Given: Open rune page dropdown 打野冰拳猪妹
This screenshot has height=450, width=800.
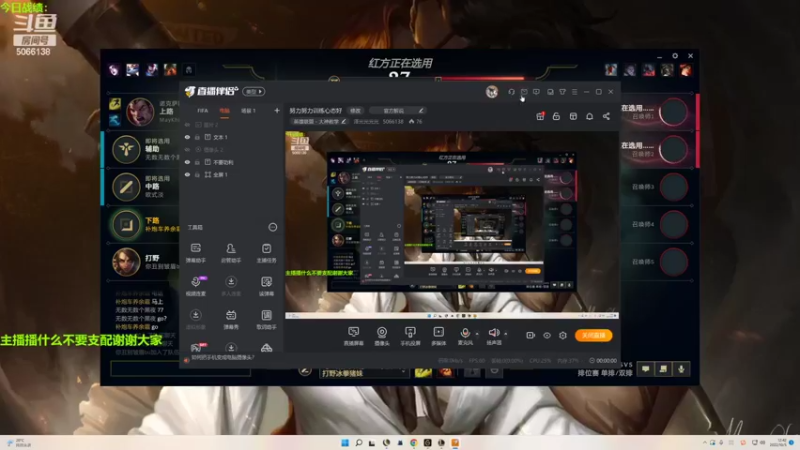Looking at the screenshot, I should 364,373.
